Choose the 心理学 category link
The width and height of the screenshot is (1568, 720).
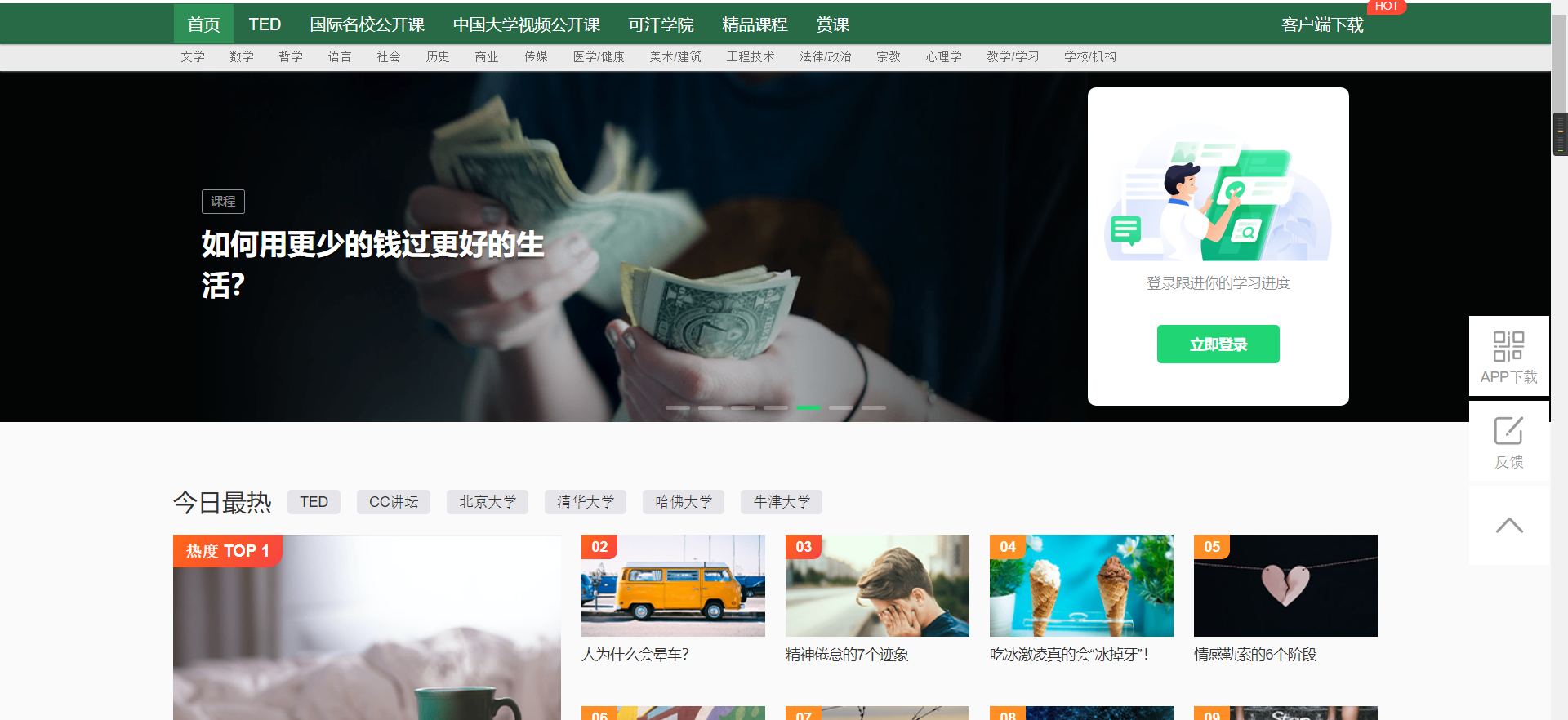(x=943, y=56)
